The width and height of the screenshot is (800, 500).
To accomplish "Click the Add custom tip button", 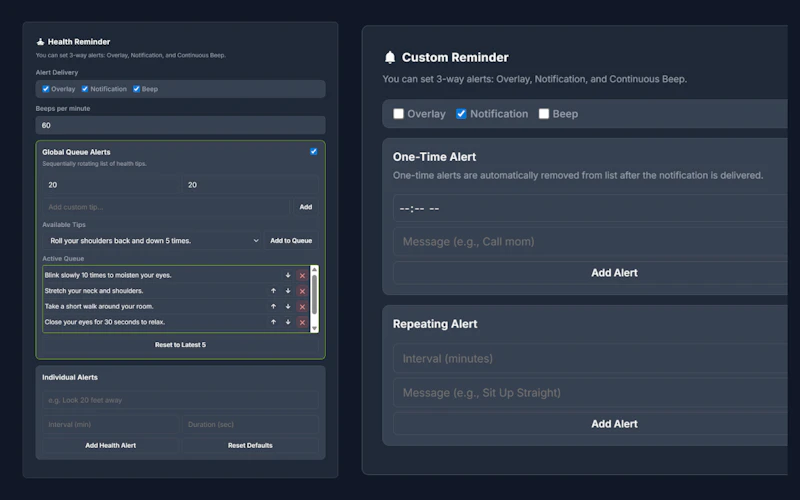I will (x=306, y=207).
